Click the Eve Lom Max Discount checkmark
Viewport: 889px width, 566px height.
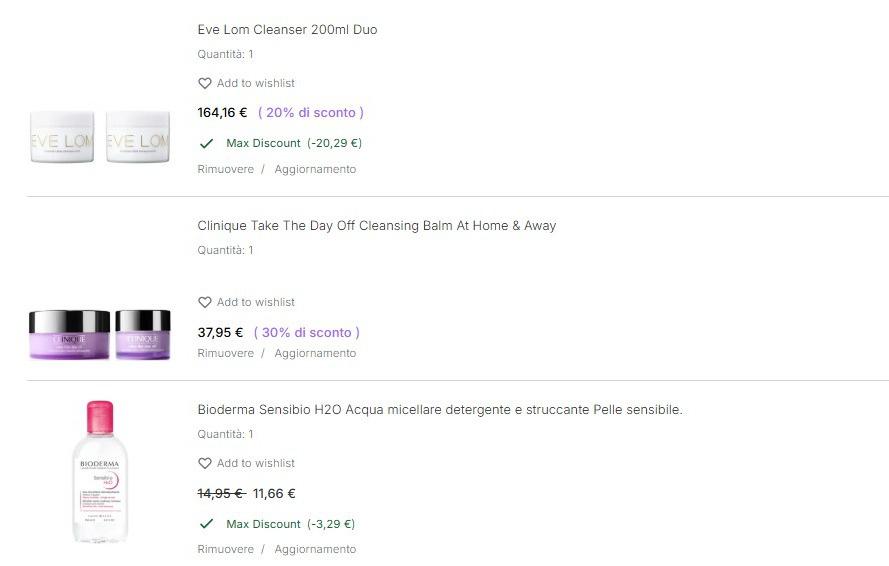click(x=207, y=143)
